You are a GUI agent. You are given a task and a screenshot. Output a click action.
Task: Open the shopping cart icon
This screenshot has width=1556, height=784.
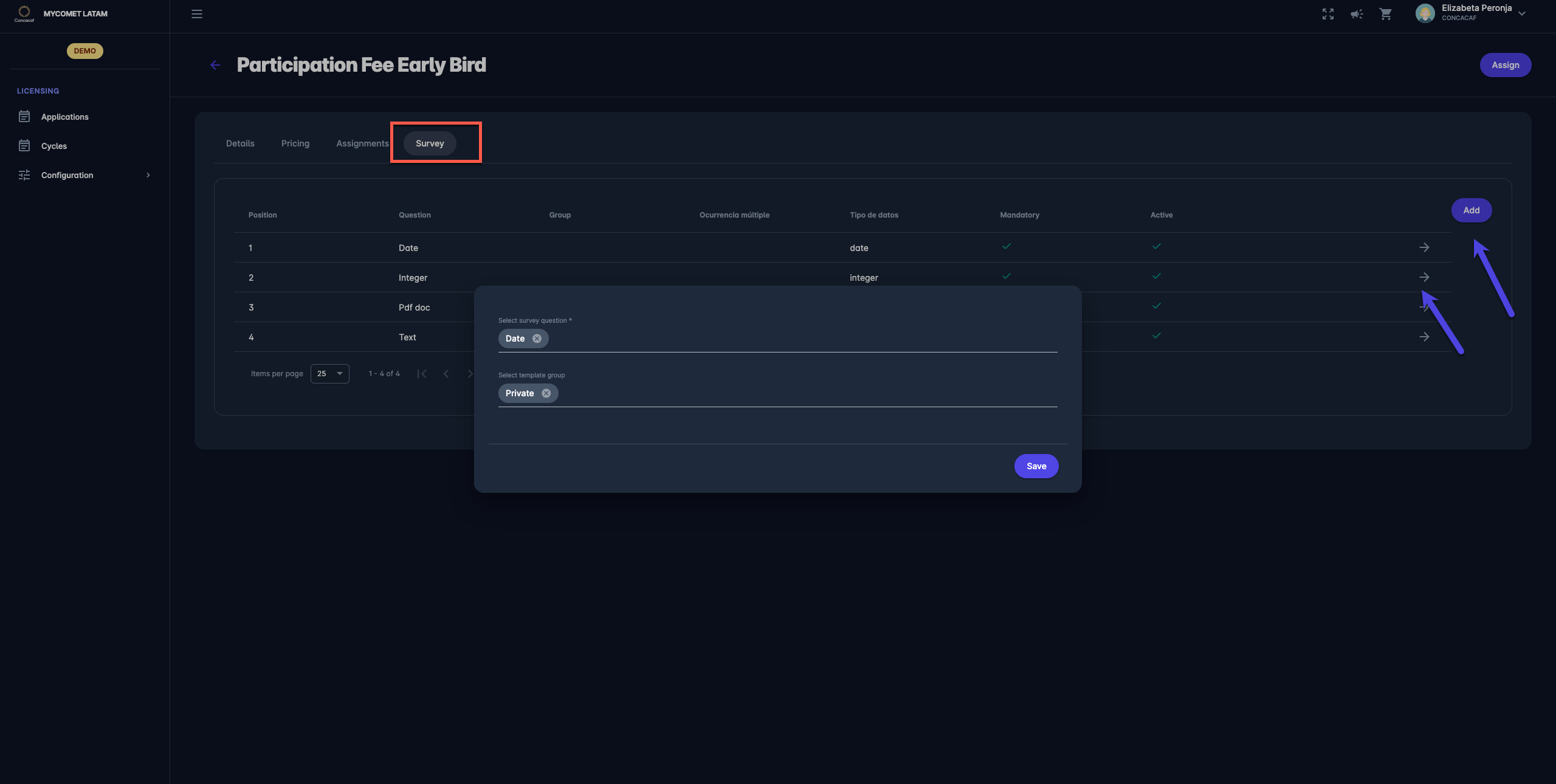click(1385, 14)
